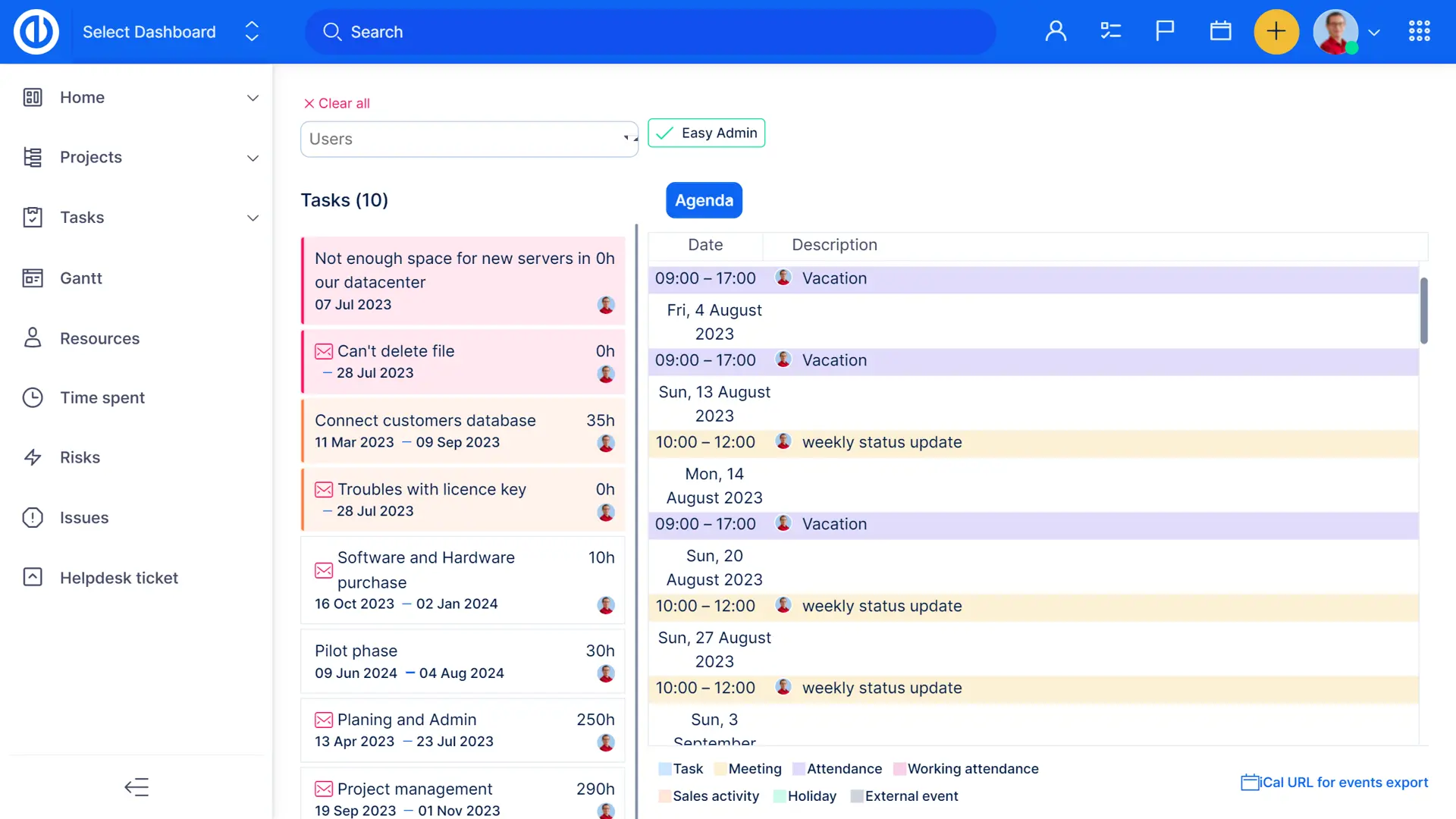Click the Easy Project logo icon

coord(36,32)
